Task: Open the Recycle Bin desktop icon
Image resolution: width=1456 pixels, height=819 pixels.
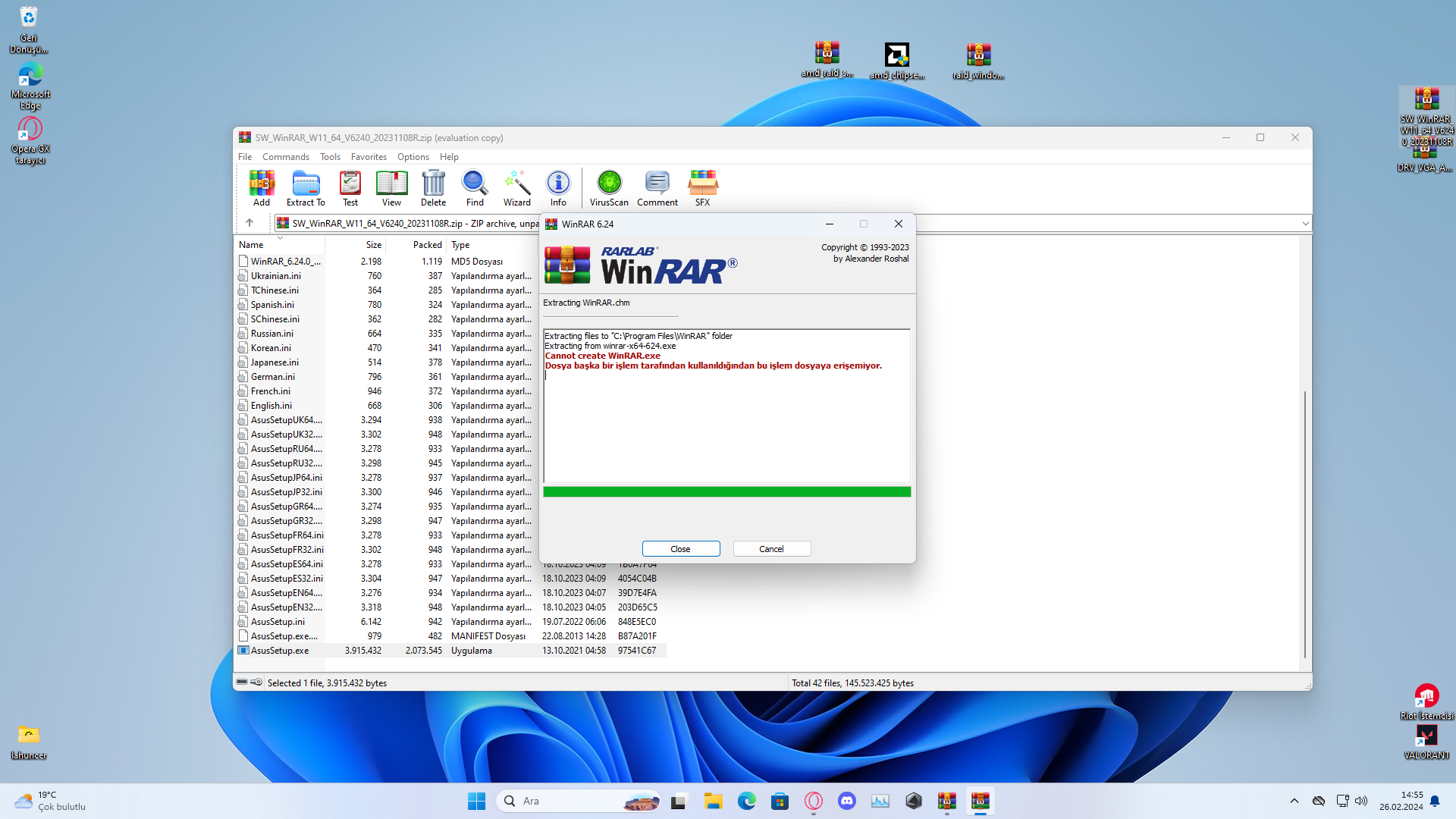Action: [29, 30]
